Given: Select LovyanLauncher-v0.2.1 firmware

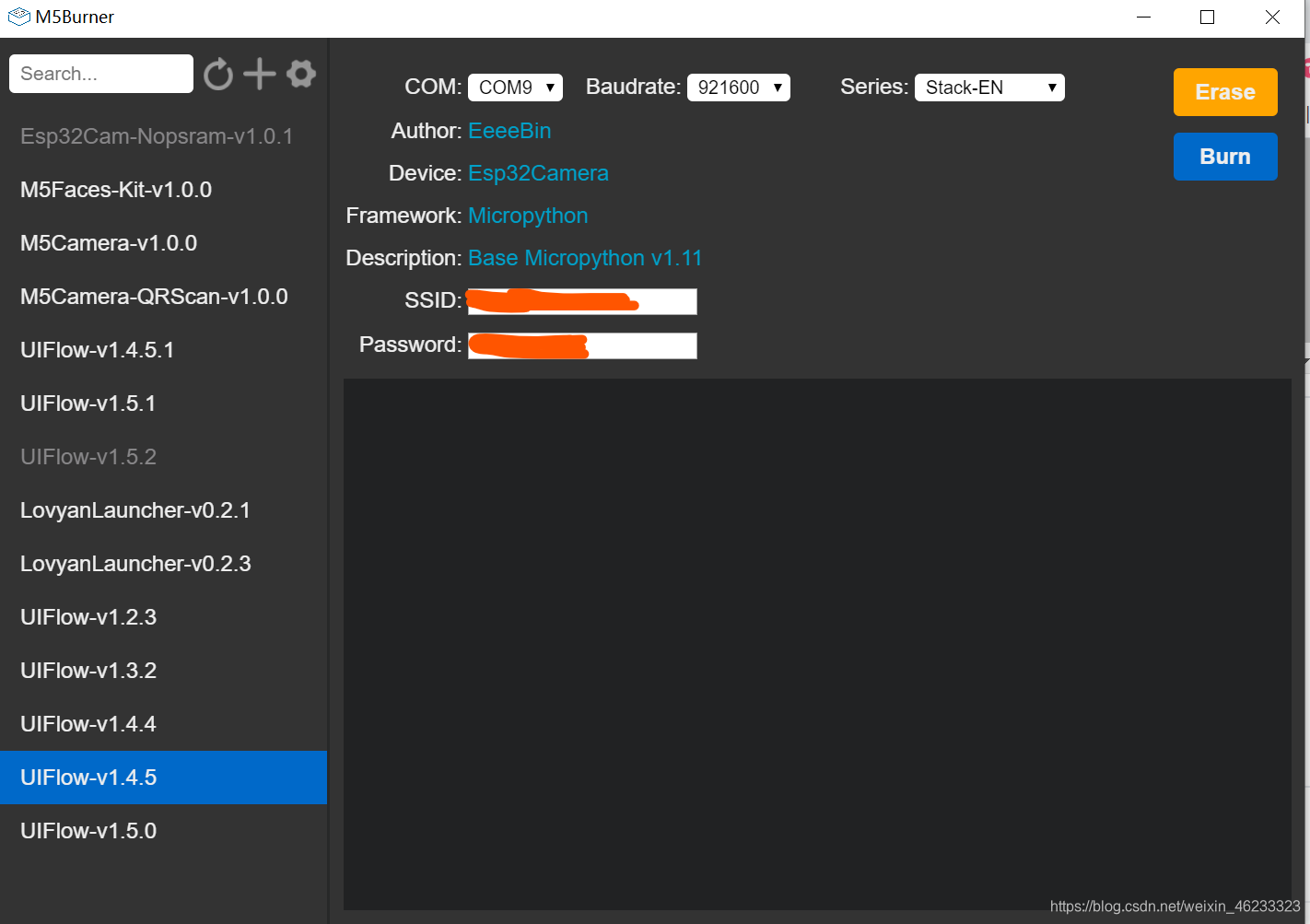Looking at the screenshot, I should pyautogui.click(x=164, y=510).
